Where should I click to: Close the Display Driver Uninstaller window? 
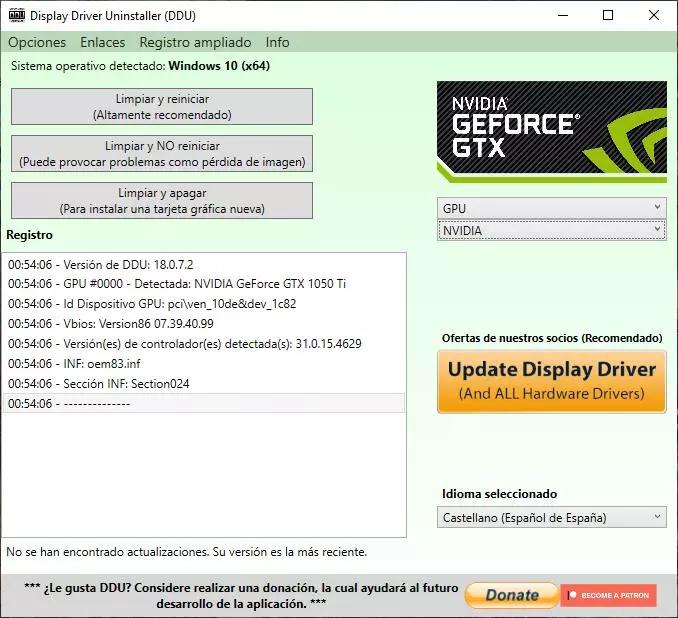(x=654, y=15)
